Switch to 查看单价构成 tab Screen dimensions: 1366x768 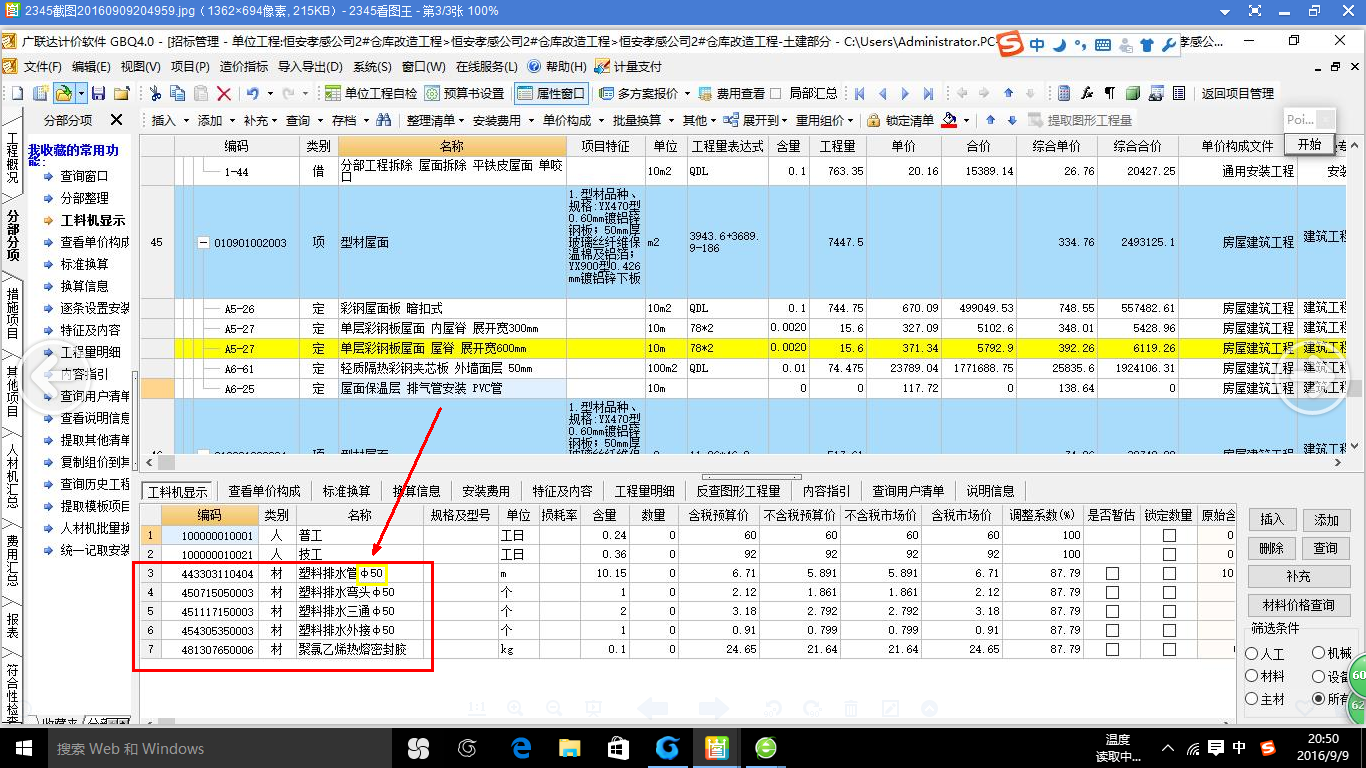(264, 491)
